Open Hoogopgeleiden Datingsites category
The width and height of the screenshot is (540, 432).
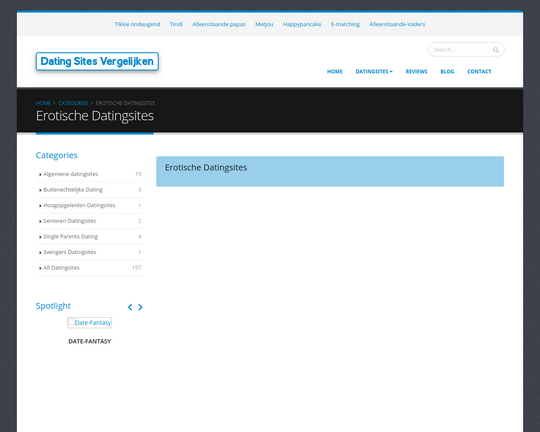(79, 205)
